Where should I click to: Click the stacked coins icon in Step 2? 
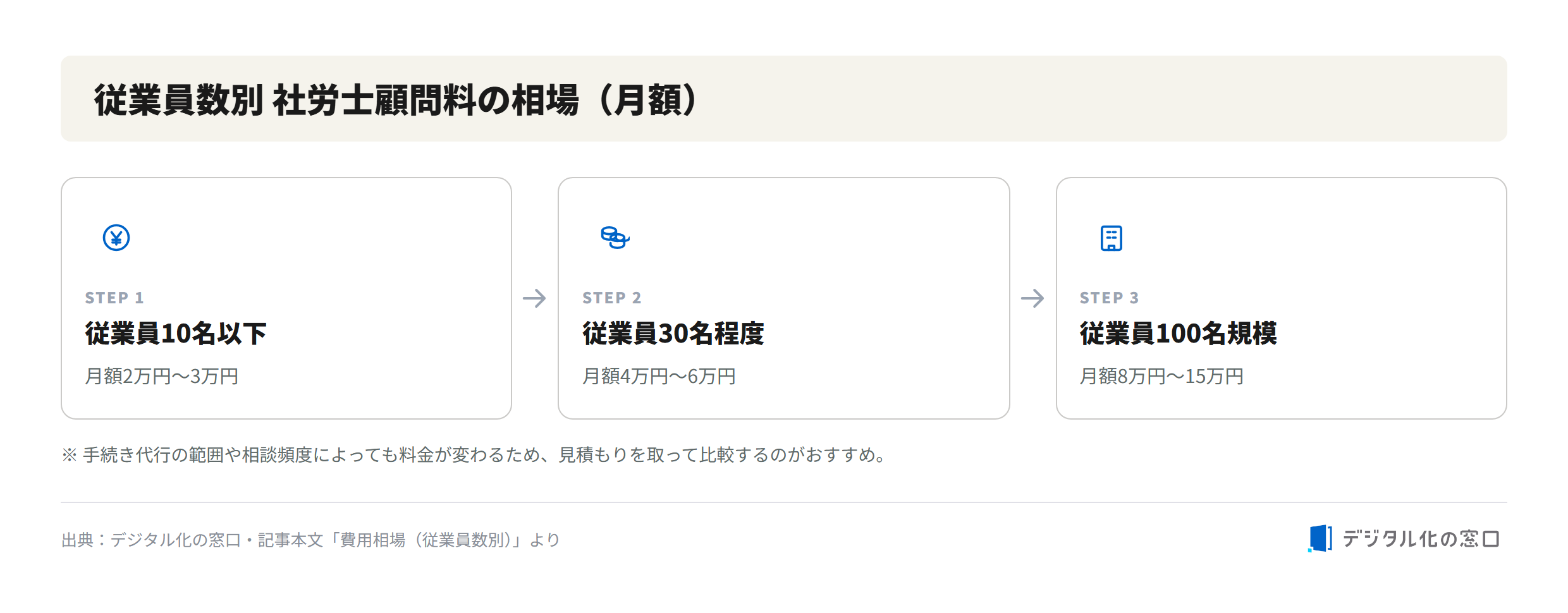pyautogui.click(x=615, y=238)
